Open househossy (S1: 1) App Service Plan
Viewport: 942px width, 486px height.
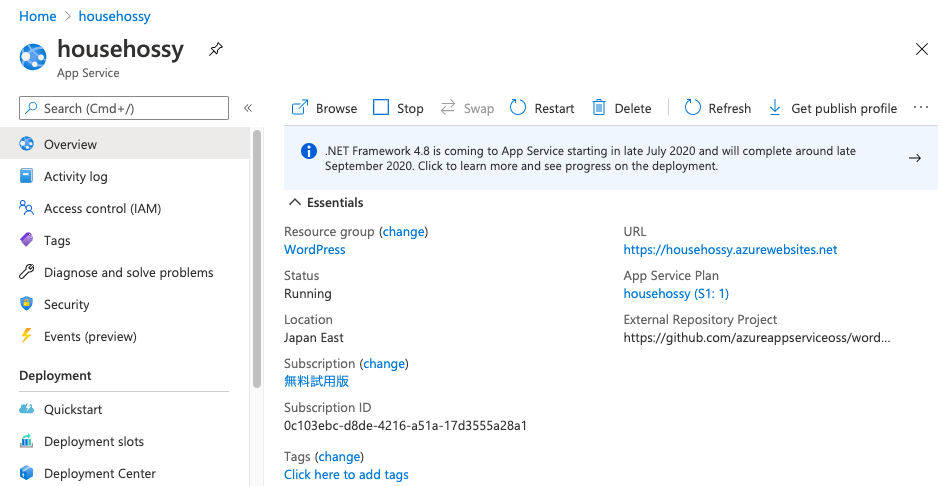point(676,293)
